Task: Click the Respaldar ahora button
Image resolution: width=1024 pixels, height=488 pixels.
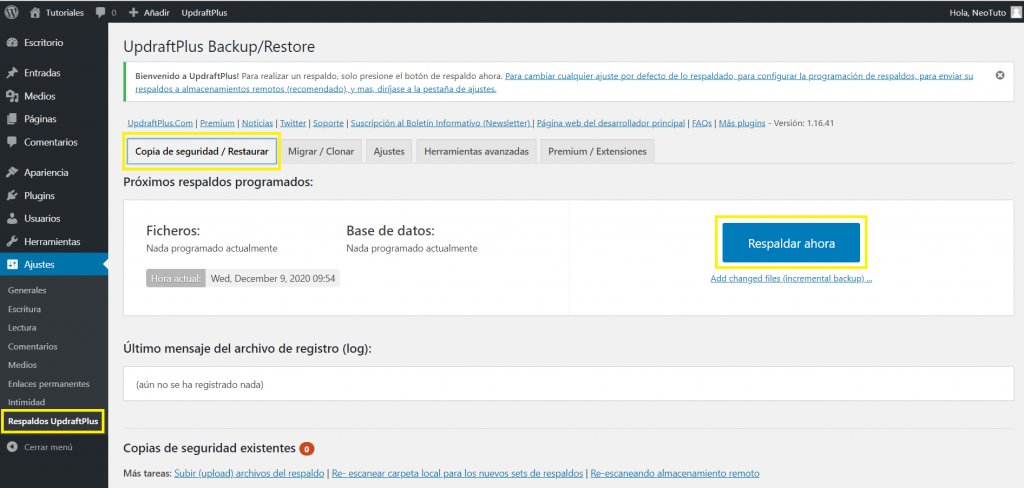Action: point(791,243)
